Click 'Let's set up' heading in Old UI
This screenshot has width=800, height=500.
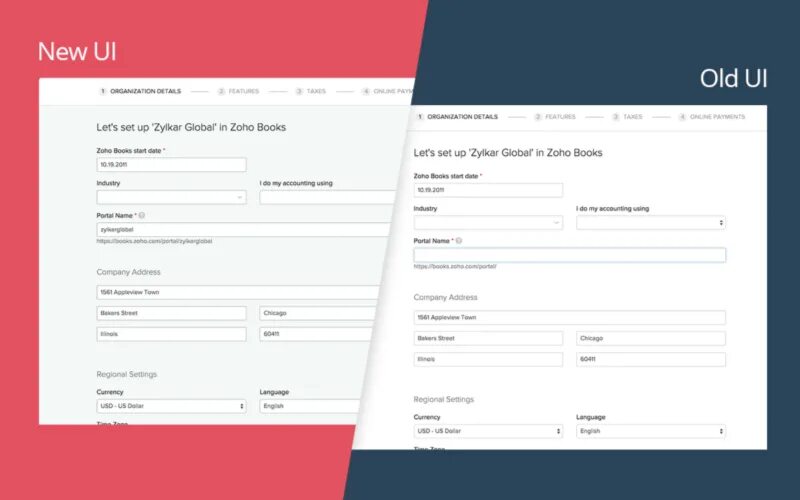tap(508, 153)
